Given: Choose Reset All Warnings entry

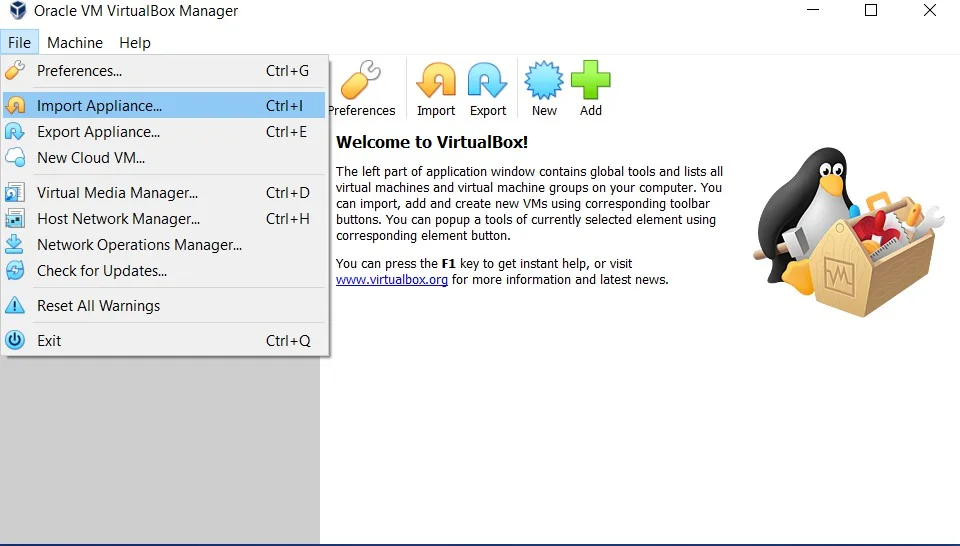Looking at the screenshot, I should coord(164,305).
